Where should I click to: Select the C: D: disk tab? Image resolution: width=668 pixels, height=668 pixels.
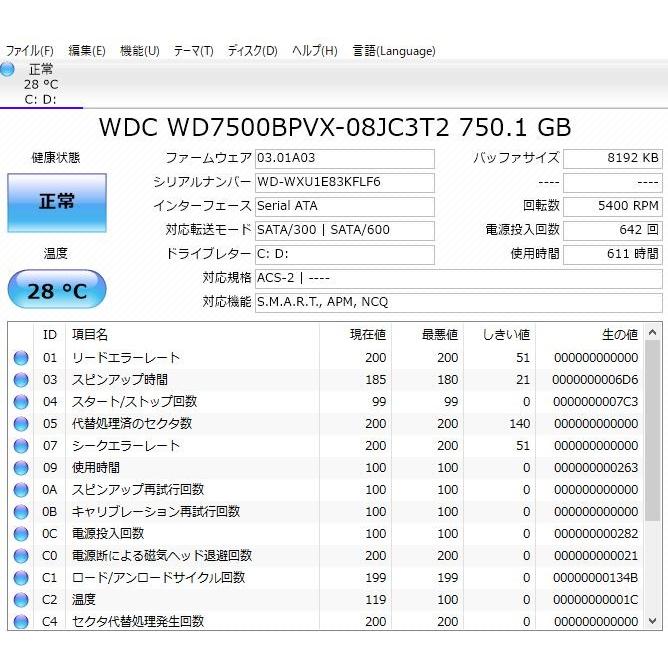pos(41,84)
